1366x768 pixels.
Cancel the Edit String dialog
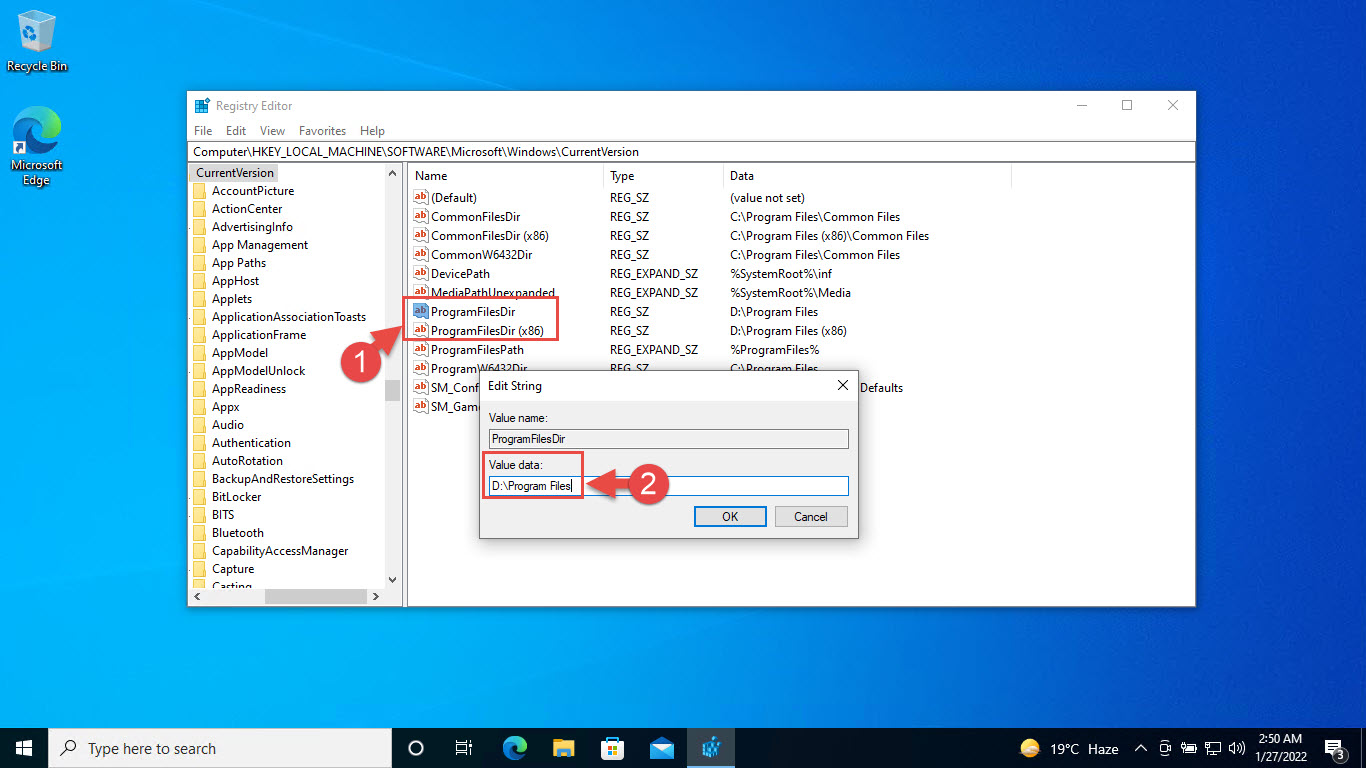(810, 516)
